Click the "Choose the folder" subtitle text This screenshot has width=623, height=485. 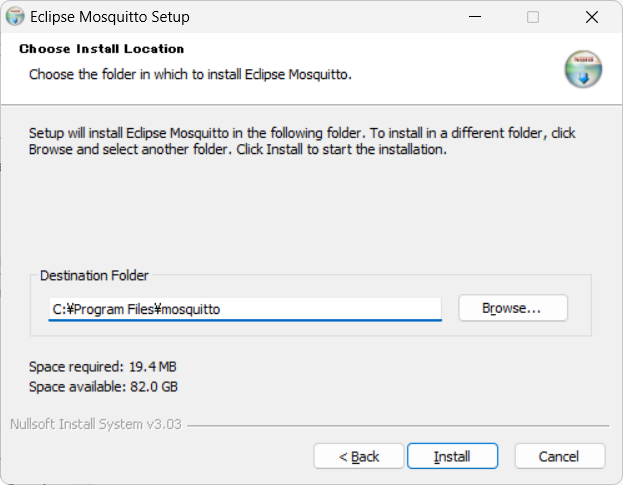point(190,74)
